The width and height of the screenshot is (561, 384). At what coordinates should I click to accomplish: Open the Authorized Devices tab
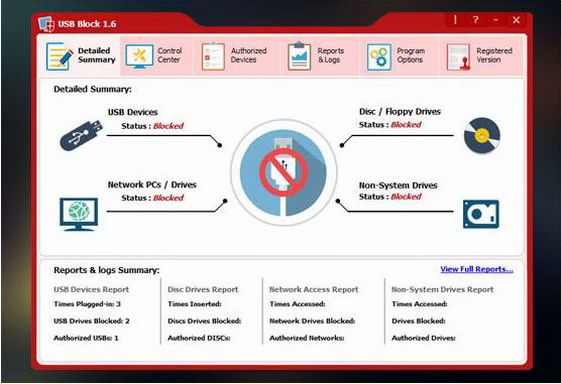(236, 56)
